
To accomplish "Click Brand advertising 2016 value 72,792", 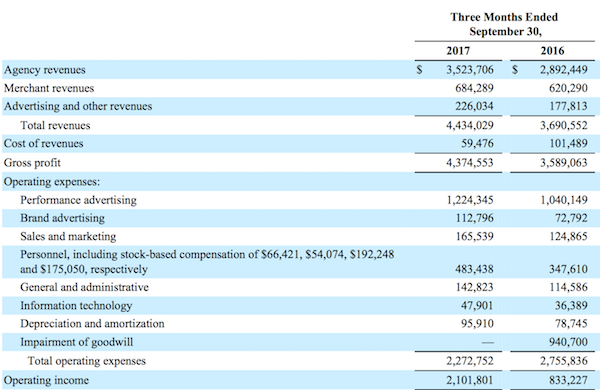I will 571,218.
